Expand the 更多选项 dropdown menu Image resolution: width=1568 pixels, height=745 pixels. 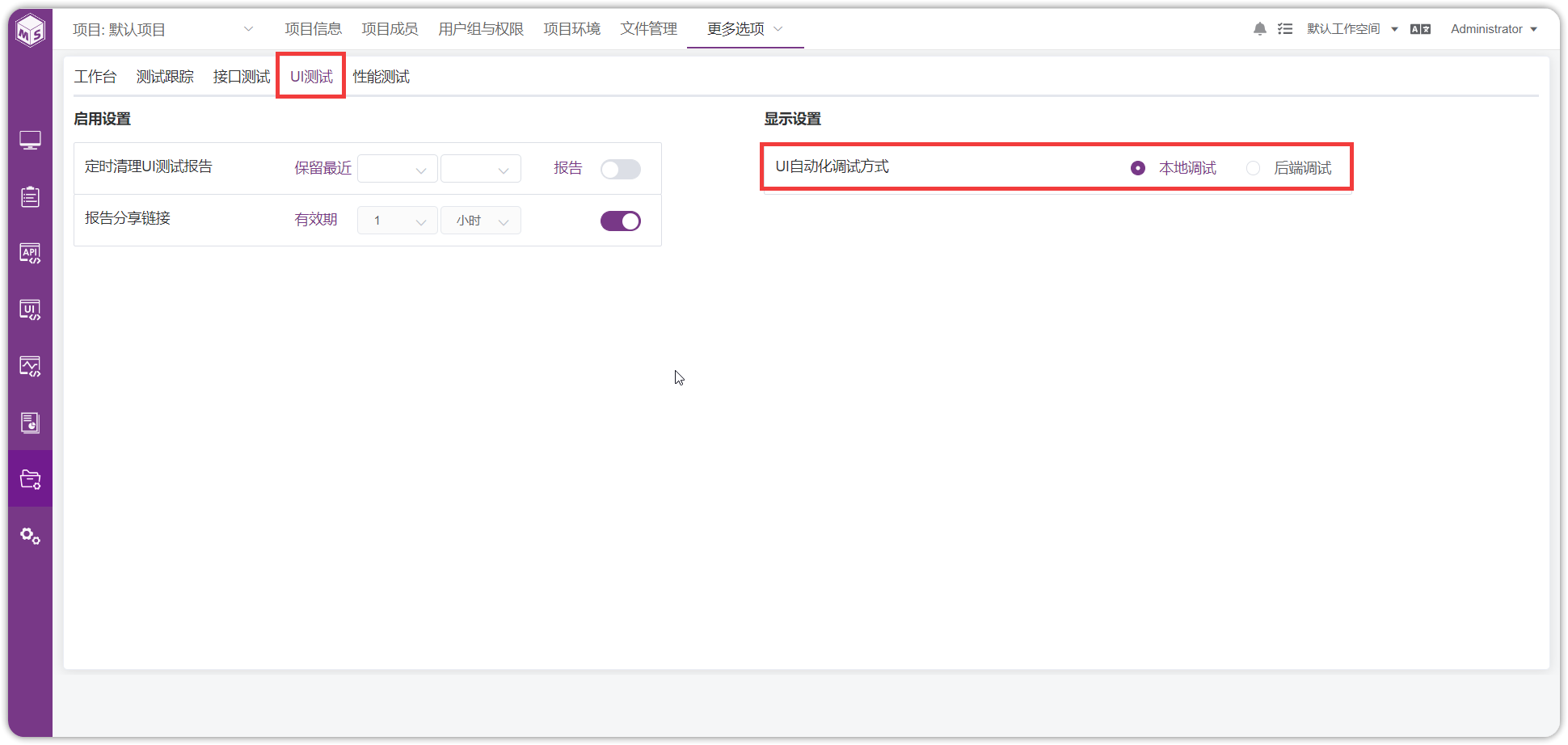[745, 29]
